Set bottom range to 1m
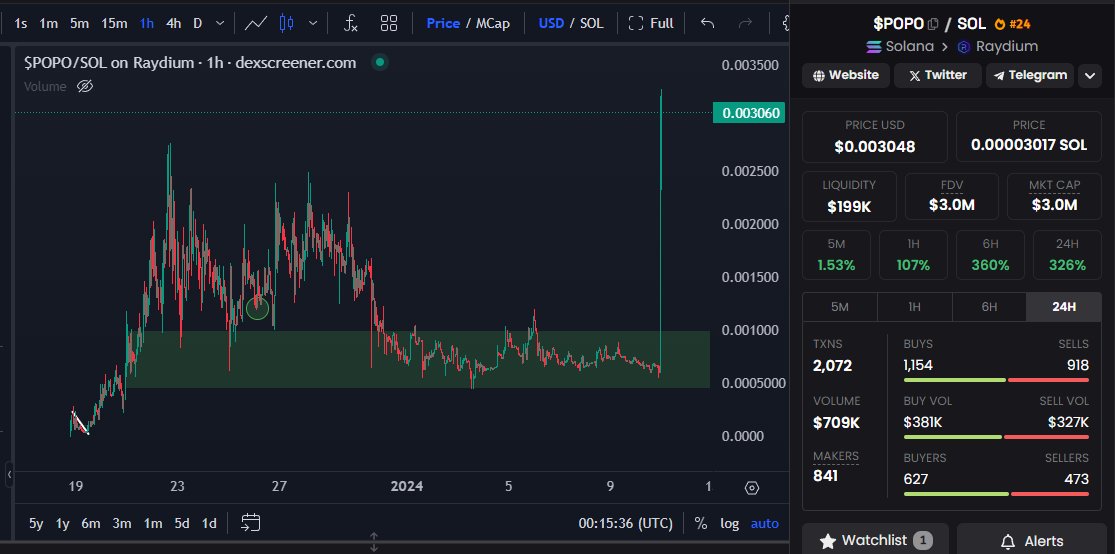Viewport: 1115px width, 554px height. [x=153, y=523]
